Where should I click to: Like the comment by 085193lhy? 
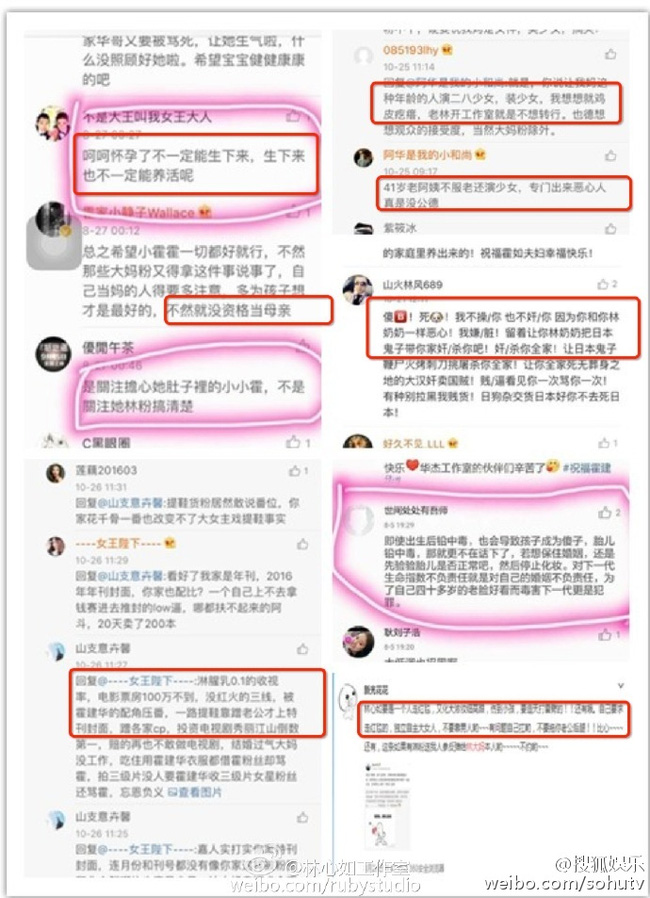tap(610, 54)
